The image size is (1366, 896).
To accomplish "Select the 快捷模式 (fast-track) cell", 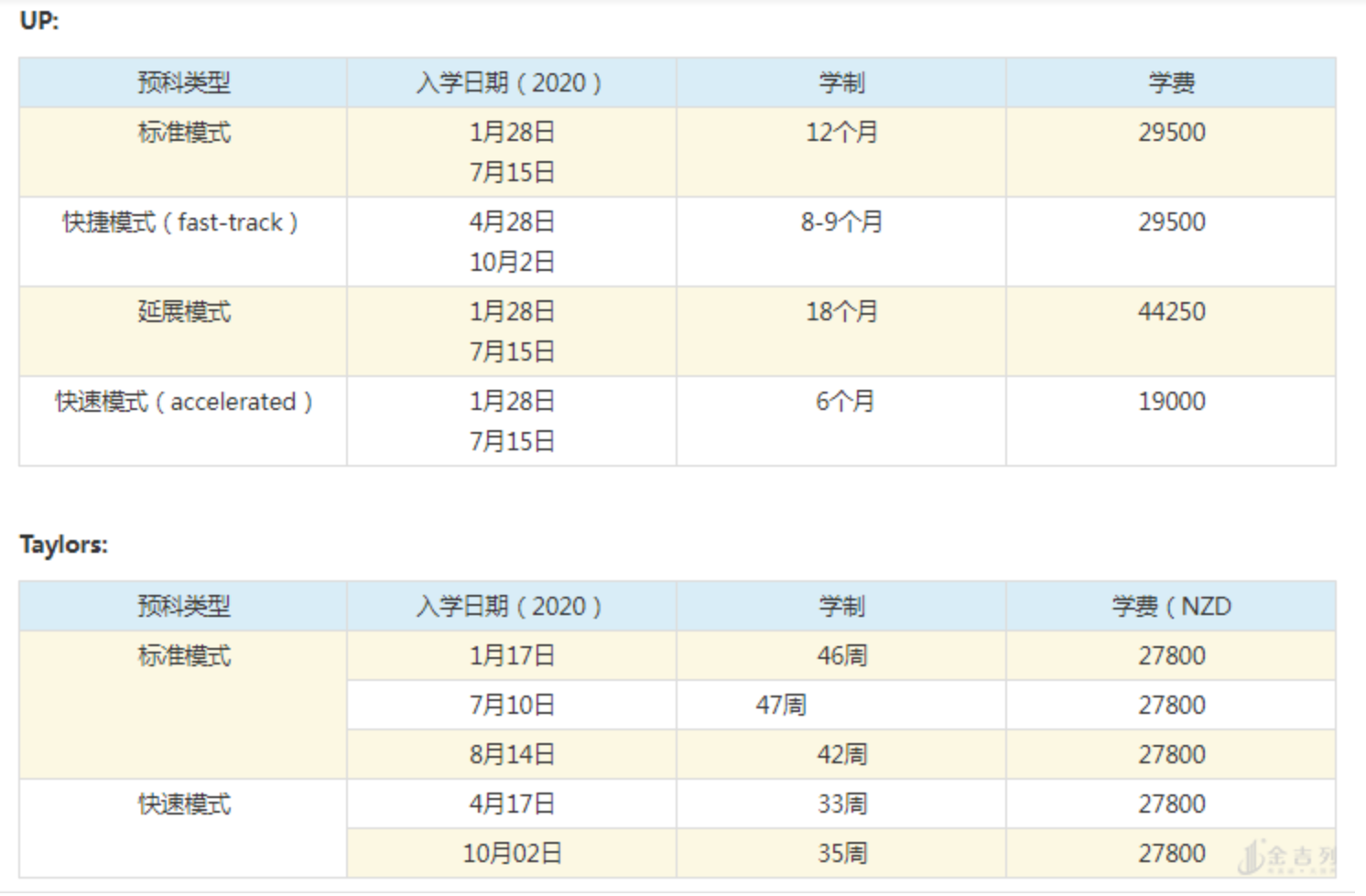I will (180, 222).
